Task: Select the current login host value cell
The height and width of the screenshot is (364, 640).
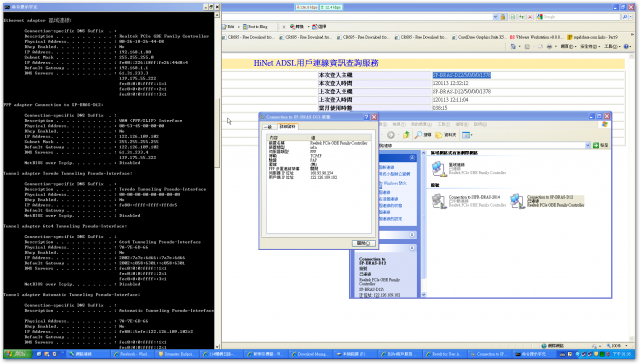Action: [x=462, y=75]
